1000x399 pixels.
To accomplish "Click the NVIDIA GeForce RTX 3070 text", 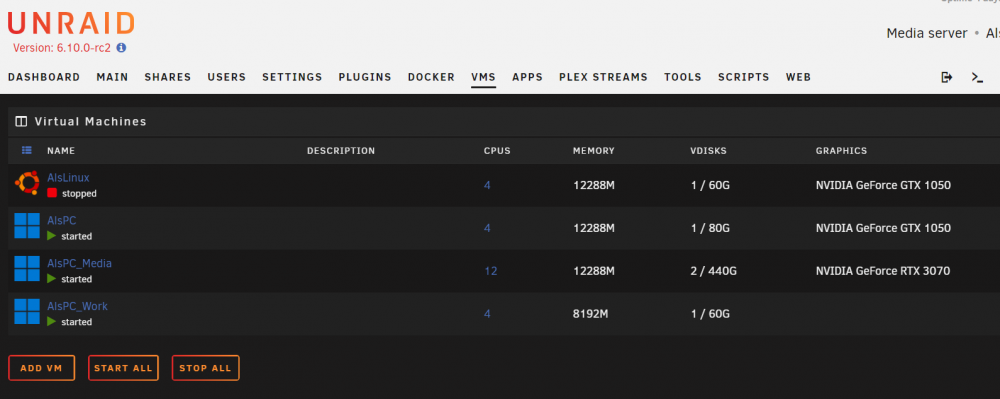I will click(883, 271).
